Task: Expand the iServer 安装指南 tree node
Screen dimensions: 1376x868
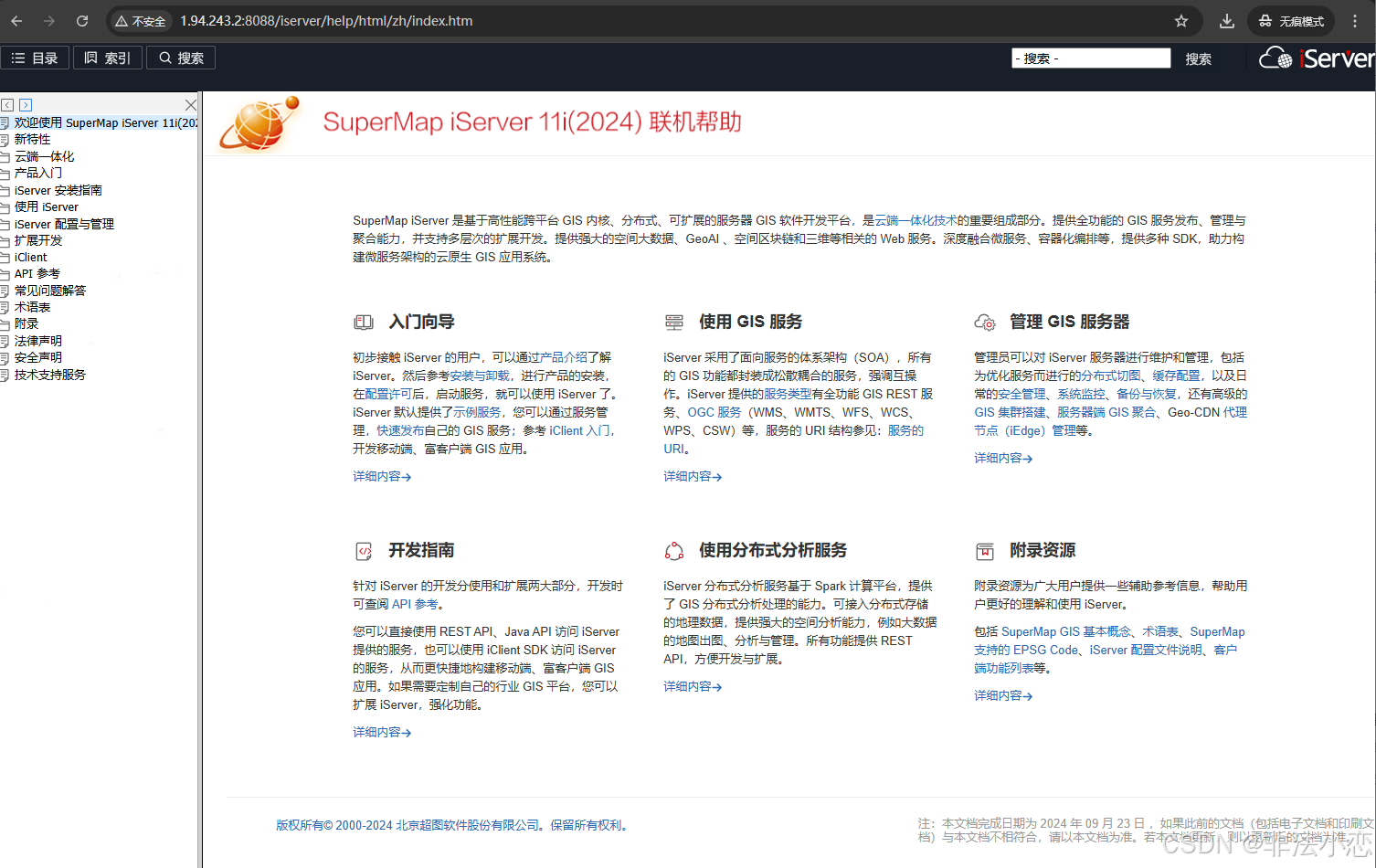Action: 58,190
